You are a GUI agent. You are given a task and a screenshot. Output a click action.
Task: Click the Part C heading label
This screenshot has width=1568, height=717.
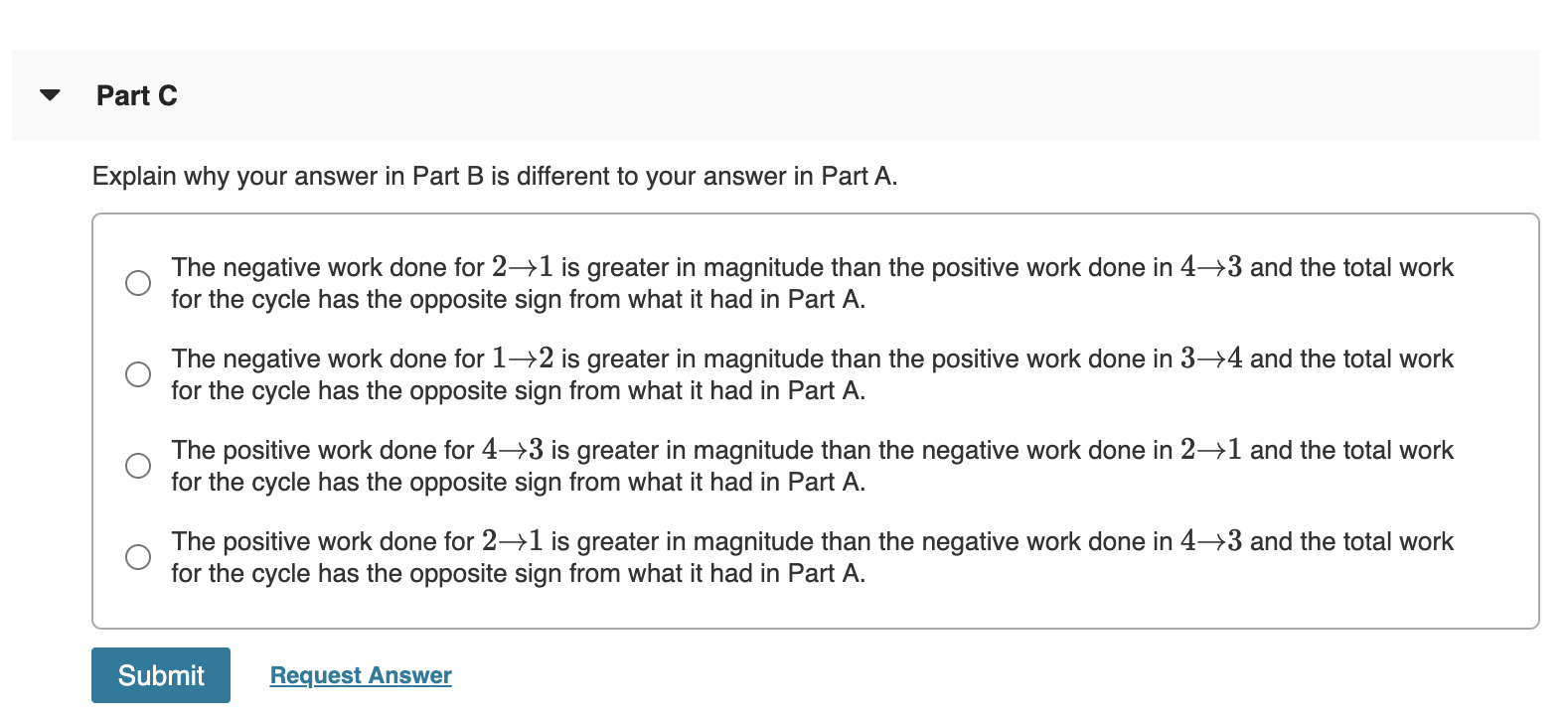coord(136,95)
